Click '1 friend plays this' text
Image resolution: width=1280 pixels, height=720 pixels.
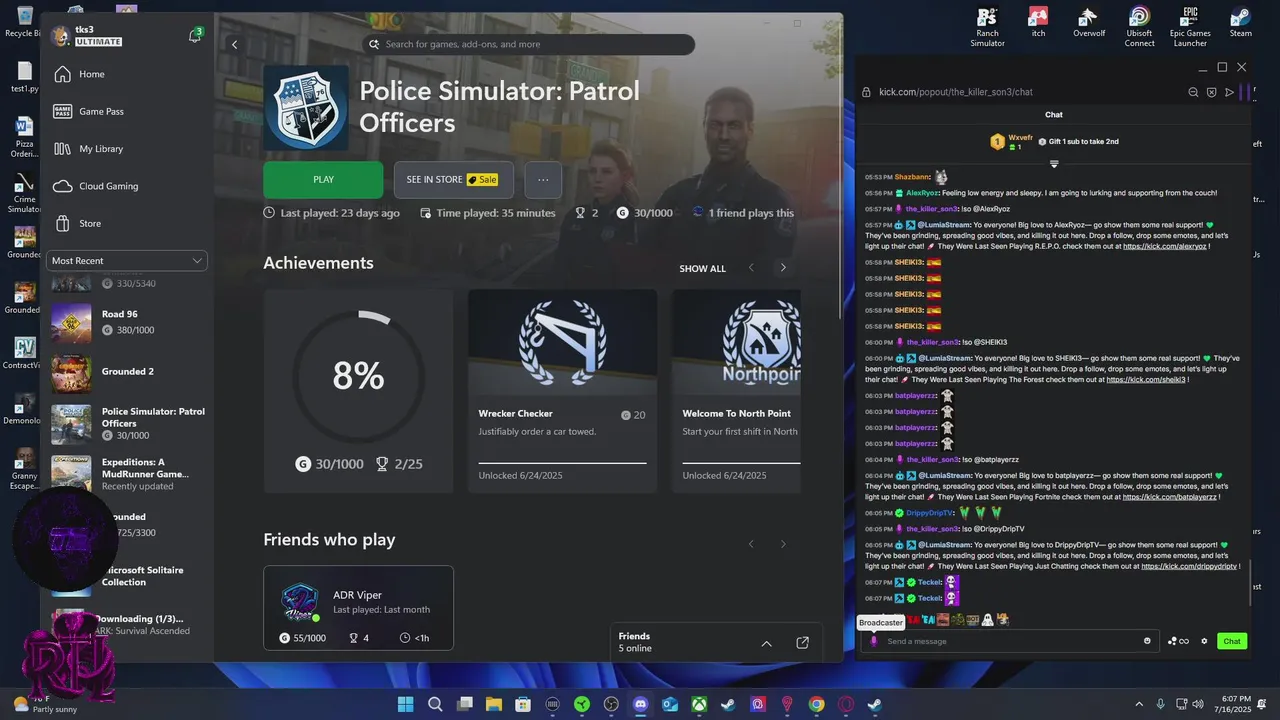point(751,213)
